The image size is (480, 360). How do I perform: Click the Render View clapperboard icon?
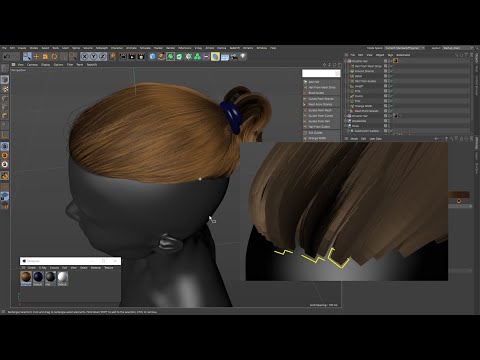tap(123, 57)
